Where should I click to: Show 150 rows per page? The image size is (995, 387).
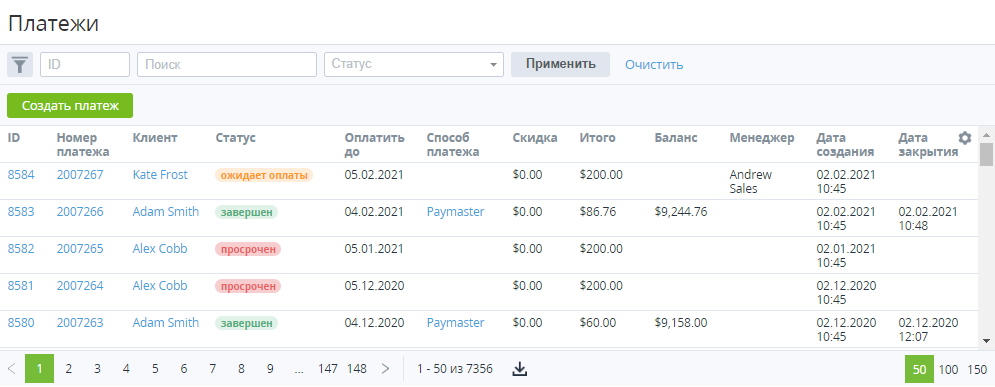[x=977, y=370]
